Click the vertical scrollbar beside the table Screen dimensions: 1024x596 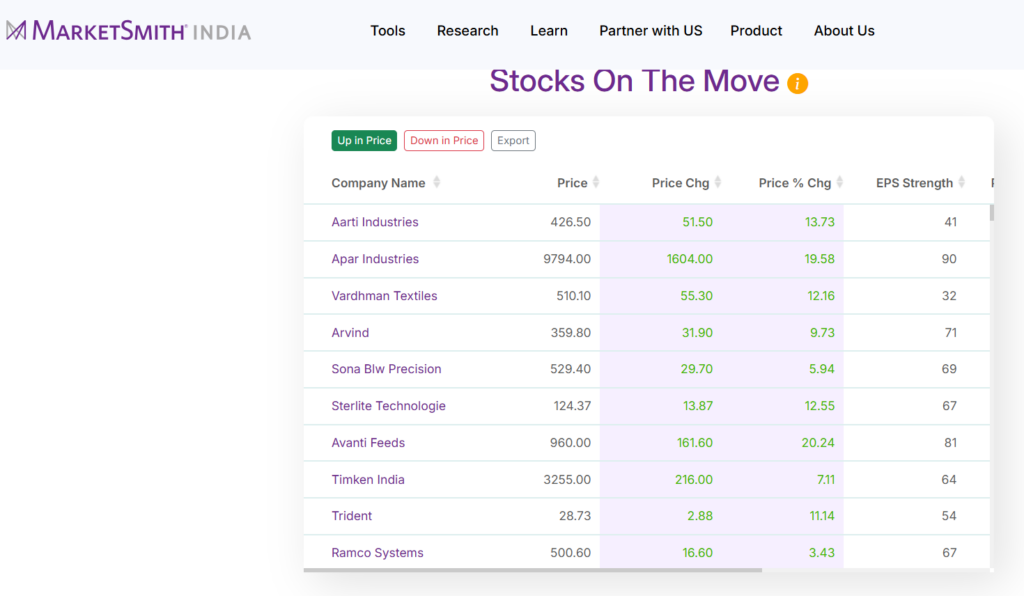tap(991, 212)
